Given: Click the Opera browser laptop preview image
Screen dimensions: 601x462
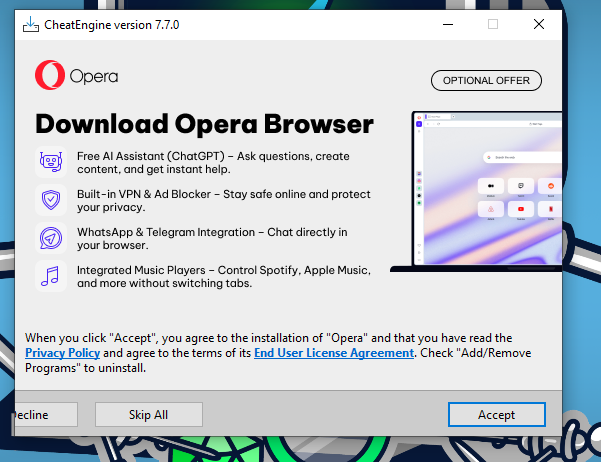Looking at the screenshot, I should (476, 191).
